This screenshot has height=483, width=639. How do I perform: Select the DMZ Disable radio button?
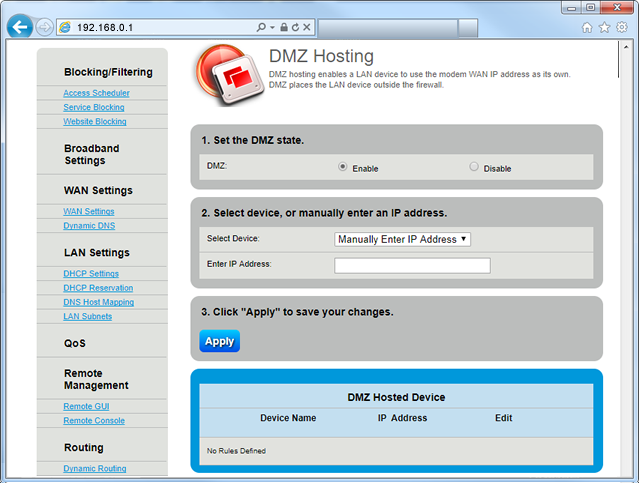tap(474, 167)
